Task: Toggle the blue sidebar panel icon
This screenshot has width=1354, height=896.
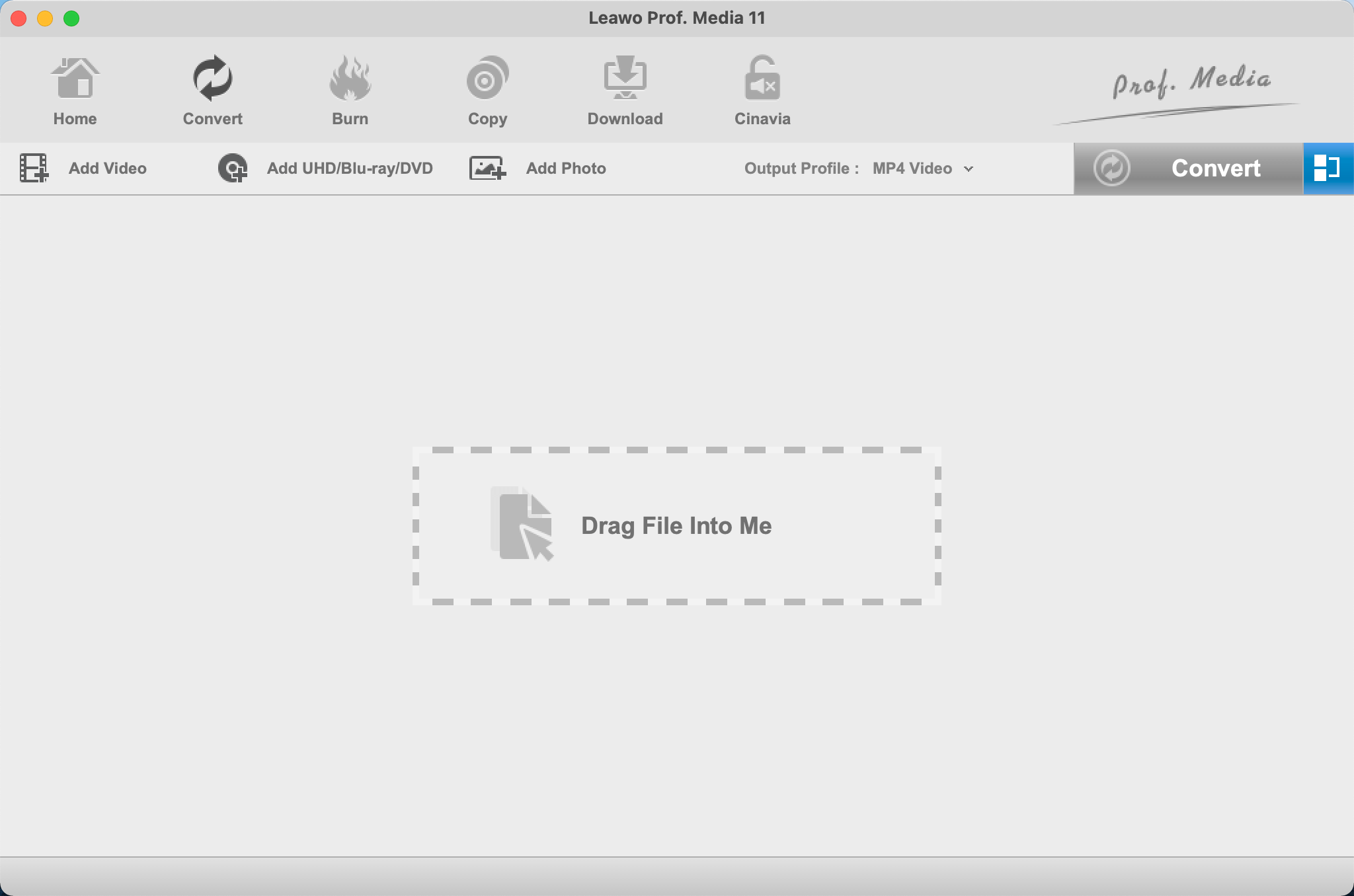Action: (1328, 168)
